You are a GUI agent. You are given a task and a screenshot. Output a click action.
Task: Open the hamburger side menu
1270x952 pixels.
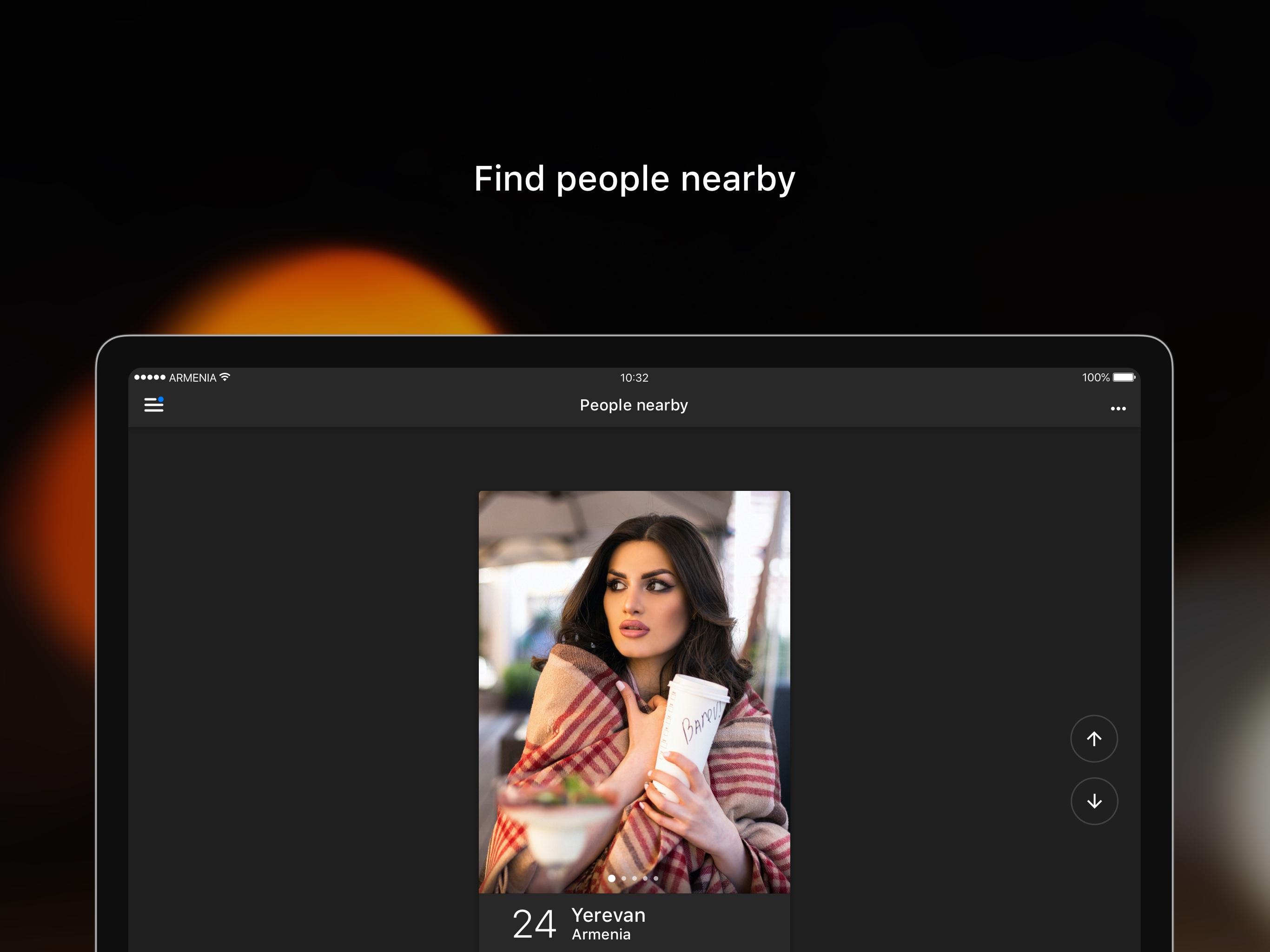coord(153,405)
